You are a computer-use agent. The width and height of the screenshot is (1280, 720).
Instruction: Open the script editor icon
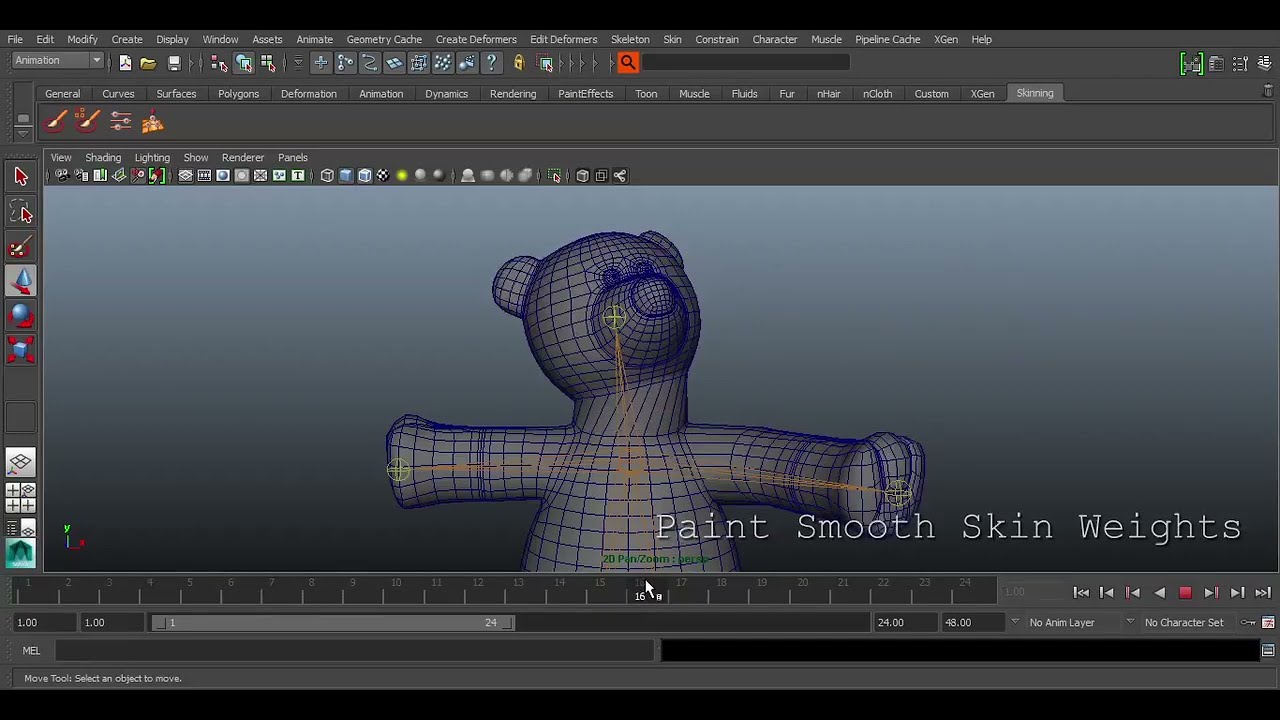click(1268, 651)
